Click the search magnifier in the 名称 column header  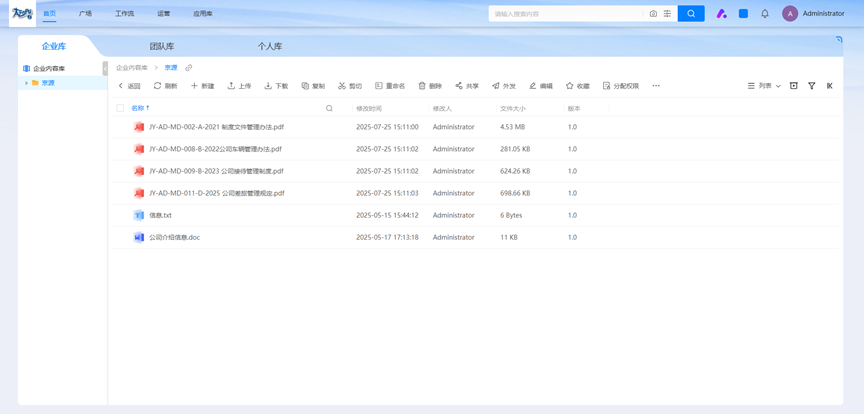(x=330, y=109)
